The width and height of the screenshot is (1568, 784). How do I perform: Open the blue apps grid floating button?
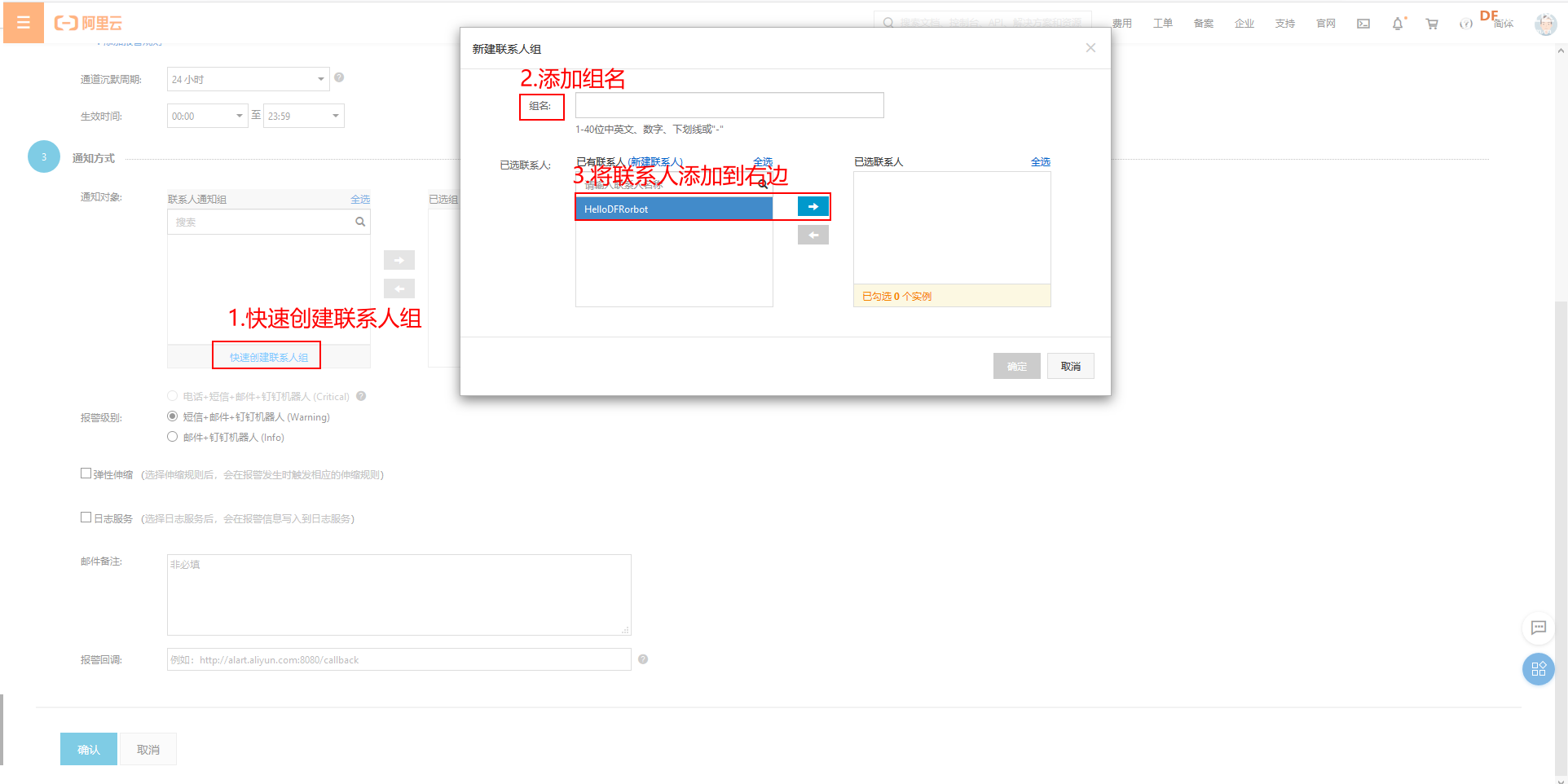click(x=1539, y=669)
